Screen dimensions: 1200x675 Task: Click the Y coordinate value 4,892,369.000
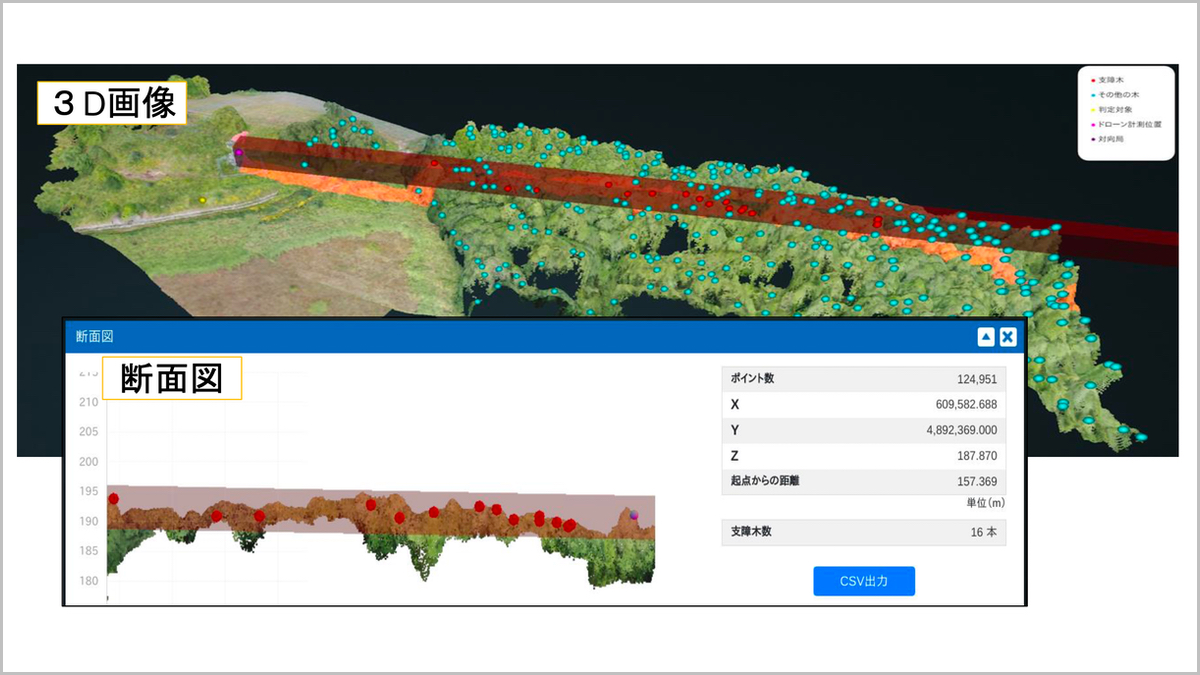(961, 430)
